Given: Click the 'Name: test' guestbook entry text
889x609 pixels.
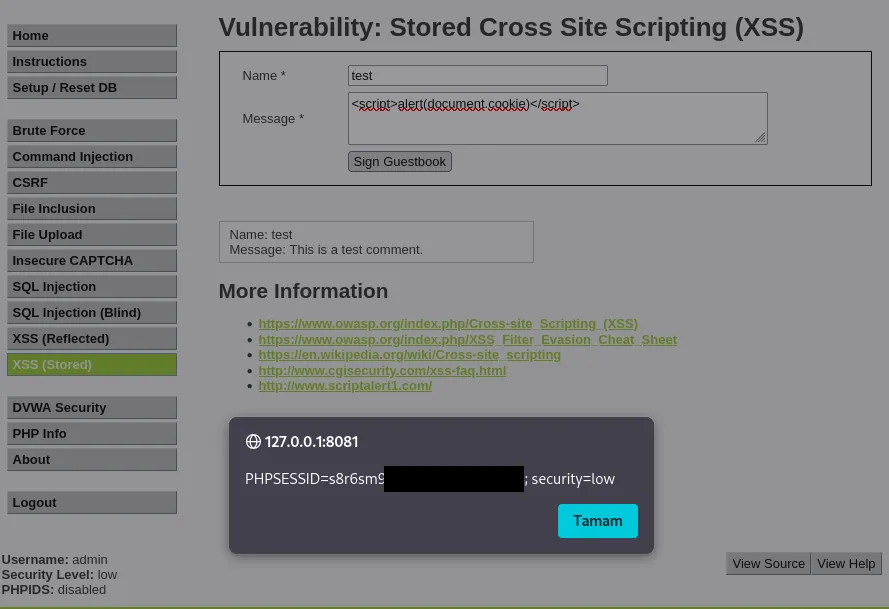Looking at the screenshot, I should click(261, 235).
